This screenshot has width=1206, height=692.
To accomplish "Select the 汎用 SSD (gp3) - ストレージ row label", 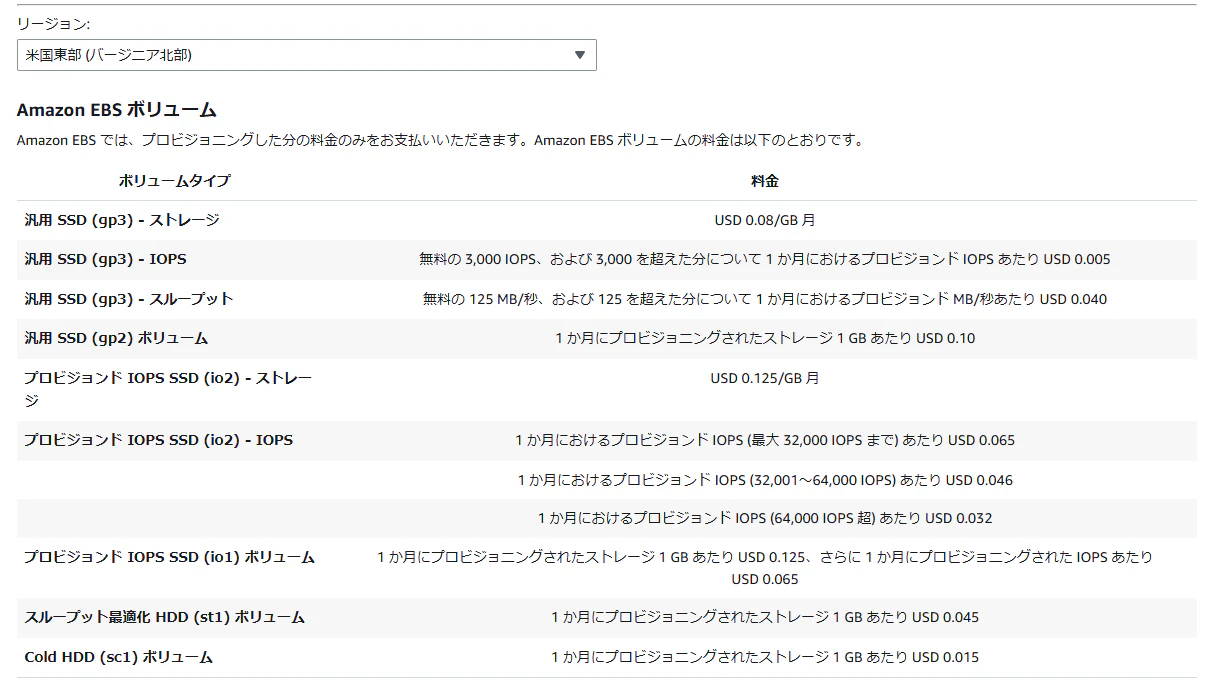I will pos(122,220).
